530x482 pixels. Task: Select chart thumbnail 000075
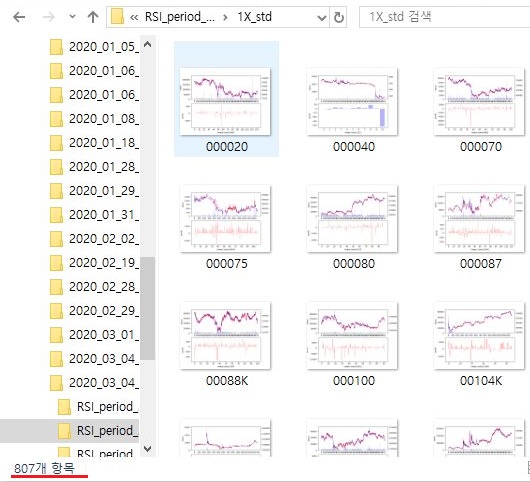coord(225,218)
